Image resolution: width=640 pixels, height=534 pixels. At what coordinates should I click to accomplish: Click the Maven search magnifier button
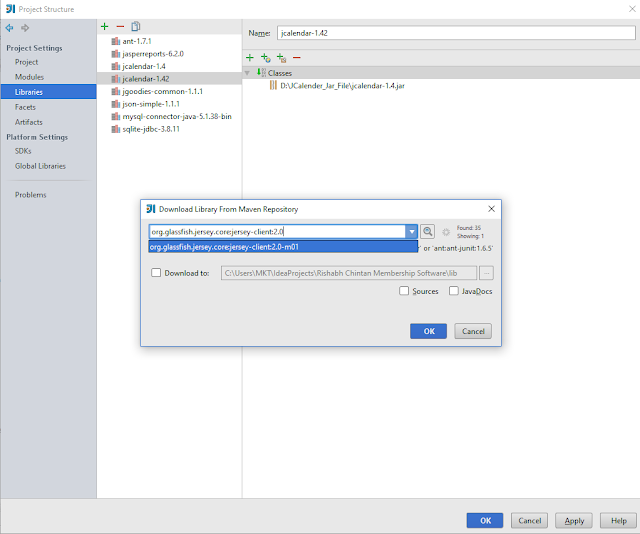coord(427,232)
